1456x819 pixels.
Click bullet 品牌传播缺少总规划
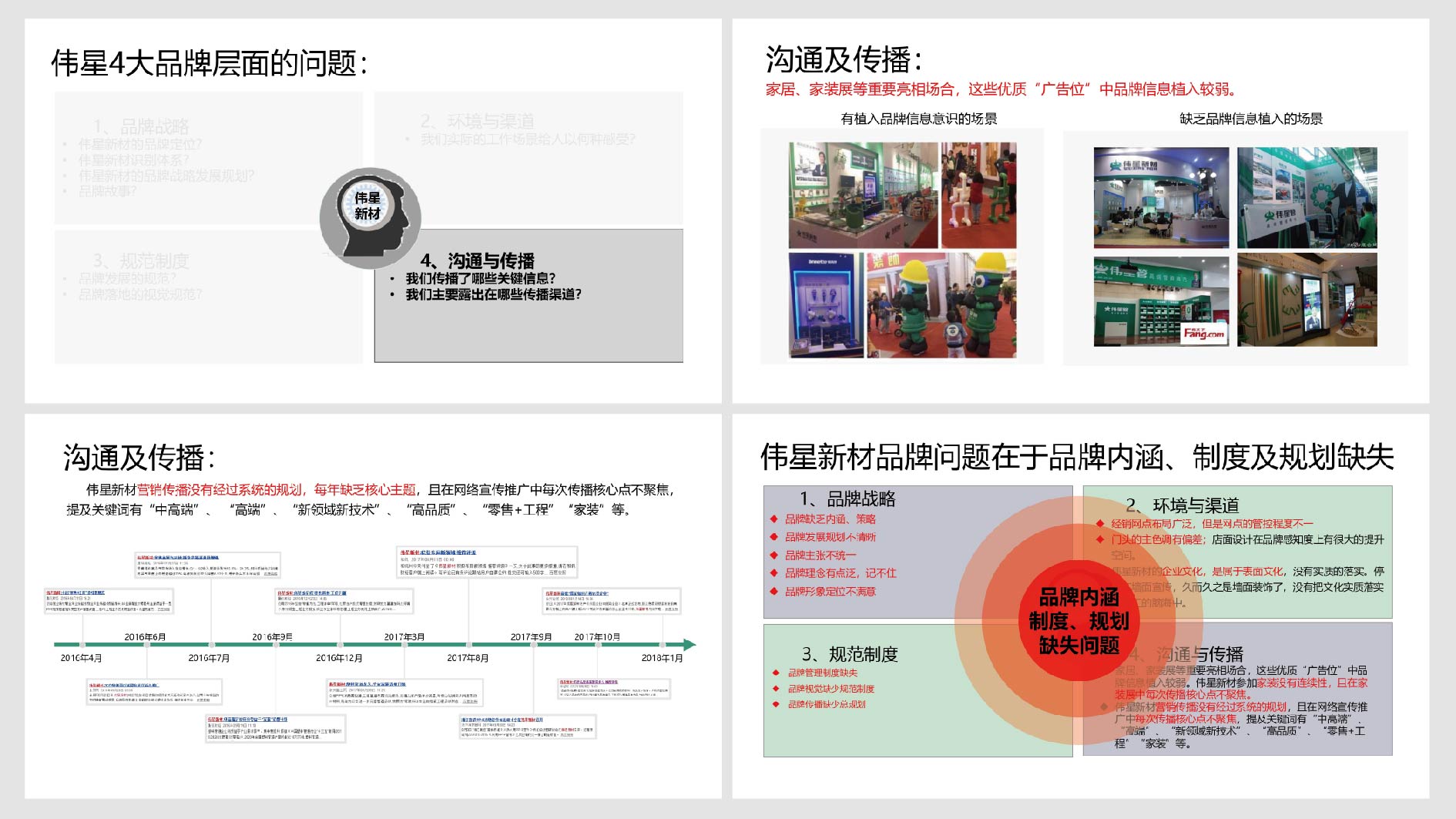tap(827, 704)
